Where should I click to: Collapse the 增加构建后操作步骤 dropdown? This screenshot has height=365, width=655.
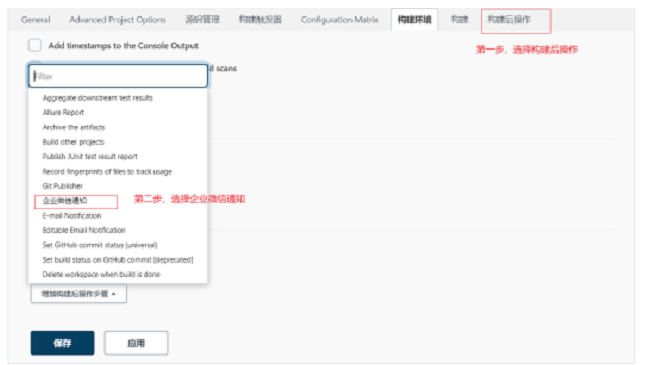(x=79, y=294)
